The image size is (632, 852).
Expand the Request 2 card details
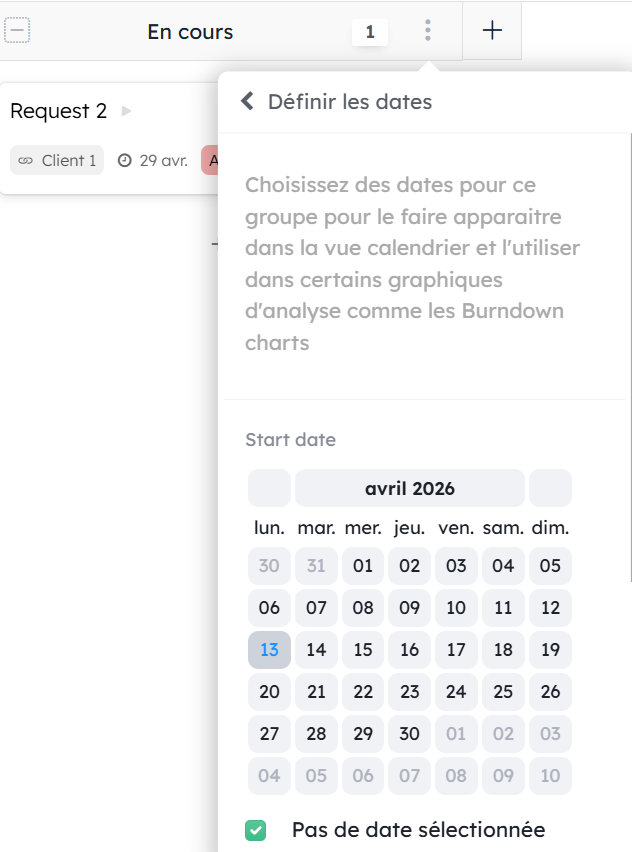[x=125, y=112]
